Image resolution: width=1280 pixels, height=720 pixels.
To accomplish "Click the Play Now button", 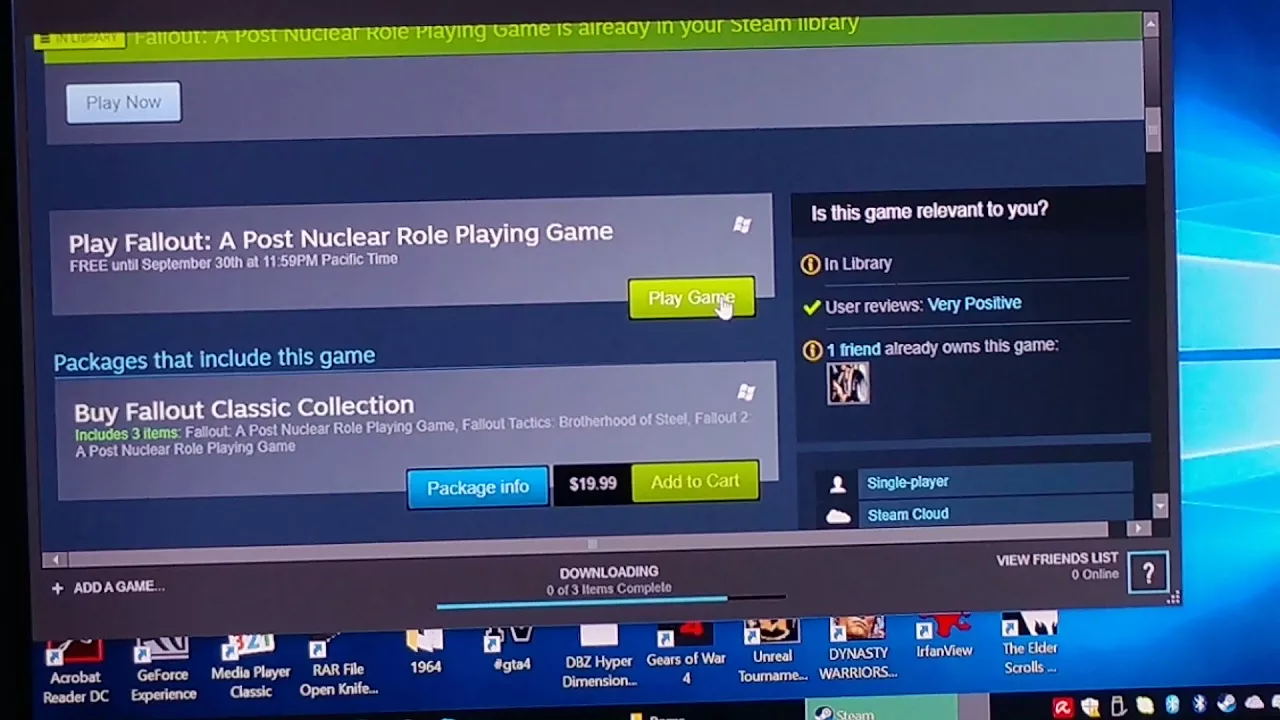I will [x=123, y=102].
